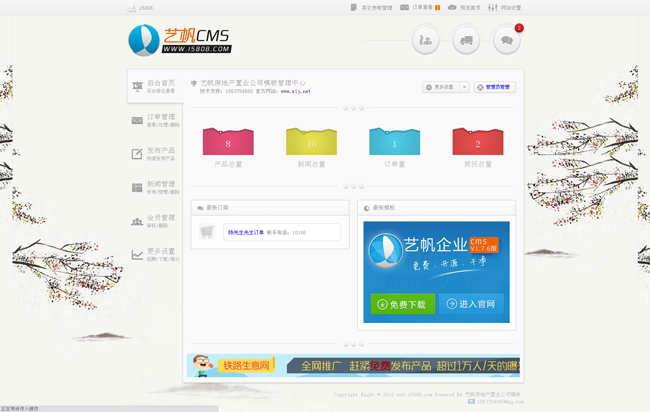Open 会员管理 in the sidebar
This screenshot has height=412, width=650.
(153, 221)
